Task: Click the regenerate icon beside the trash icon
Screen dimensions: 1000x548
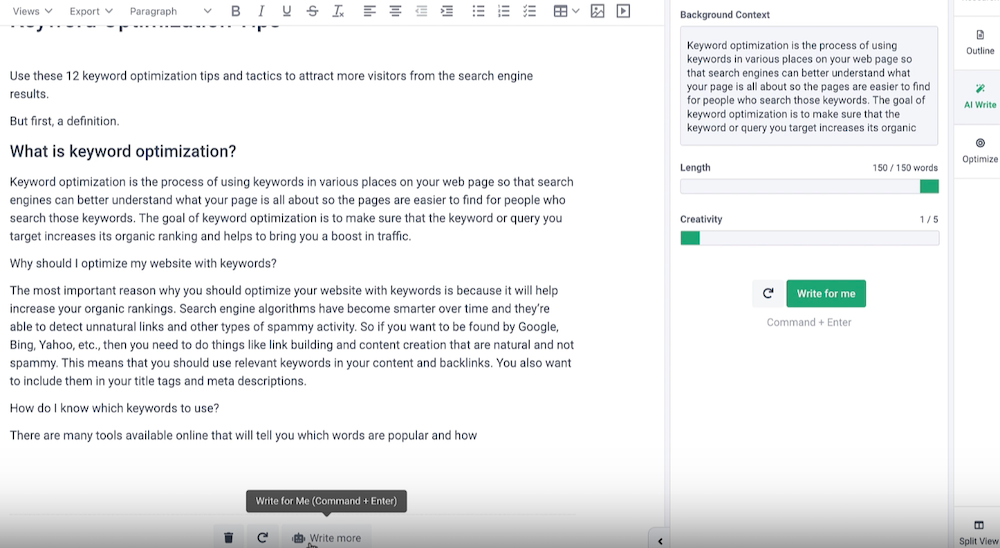Action: (x=262, y=538)
